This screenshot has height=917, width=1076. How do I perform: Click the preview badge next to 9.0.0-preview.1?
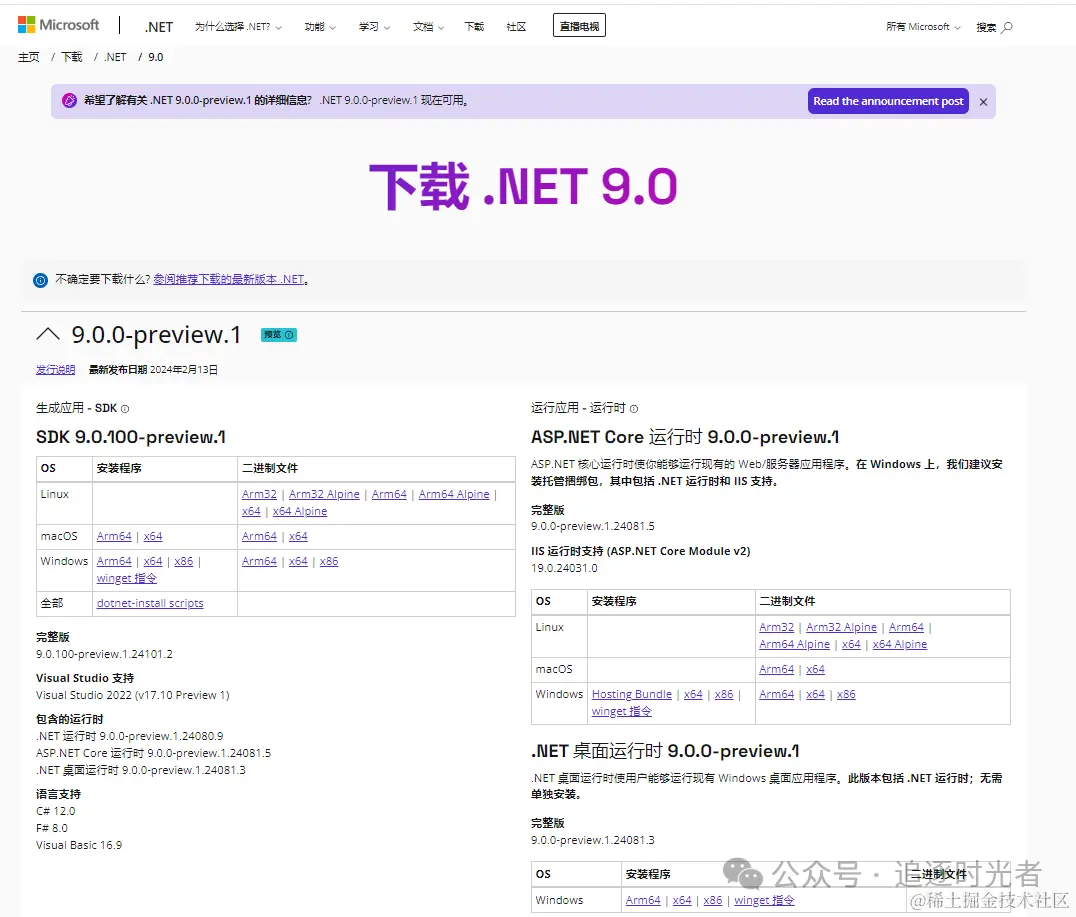(x=279, y=335)
